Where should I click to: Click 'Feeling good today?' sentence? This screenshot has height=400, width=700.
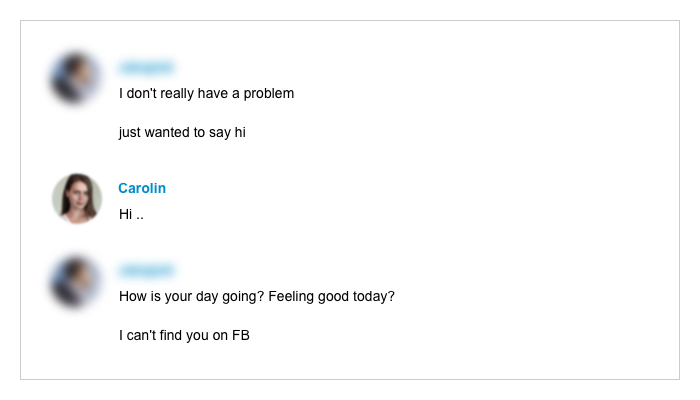pos(332,296)
